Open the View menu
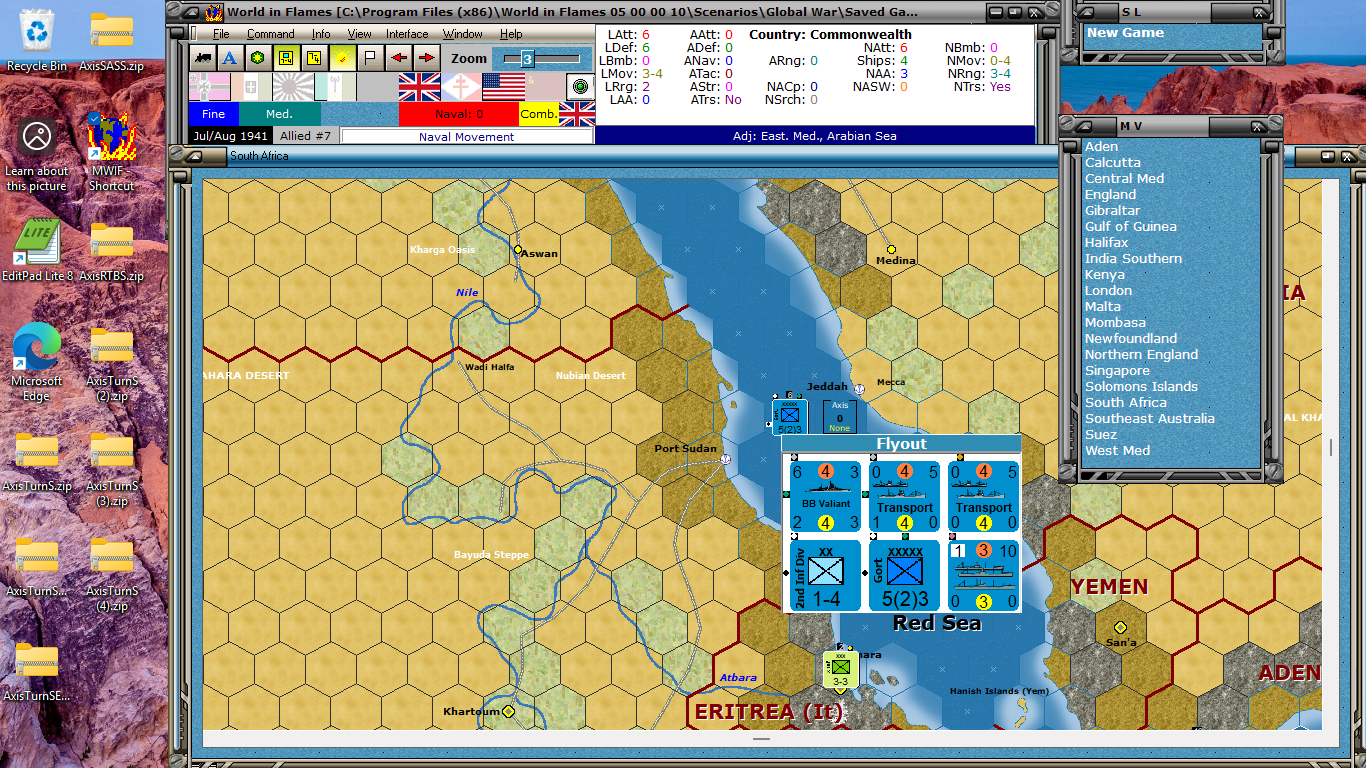 coord(359,34)
